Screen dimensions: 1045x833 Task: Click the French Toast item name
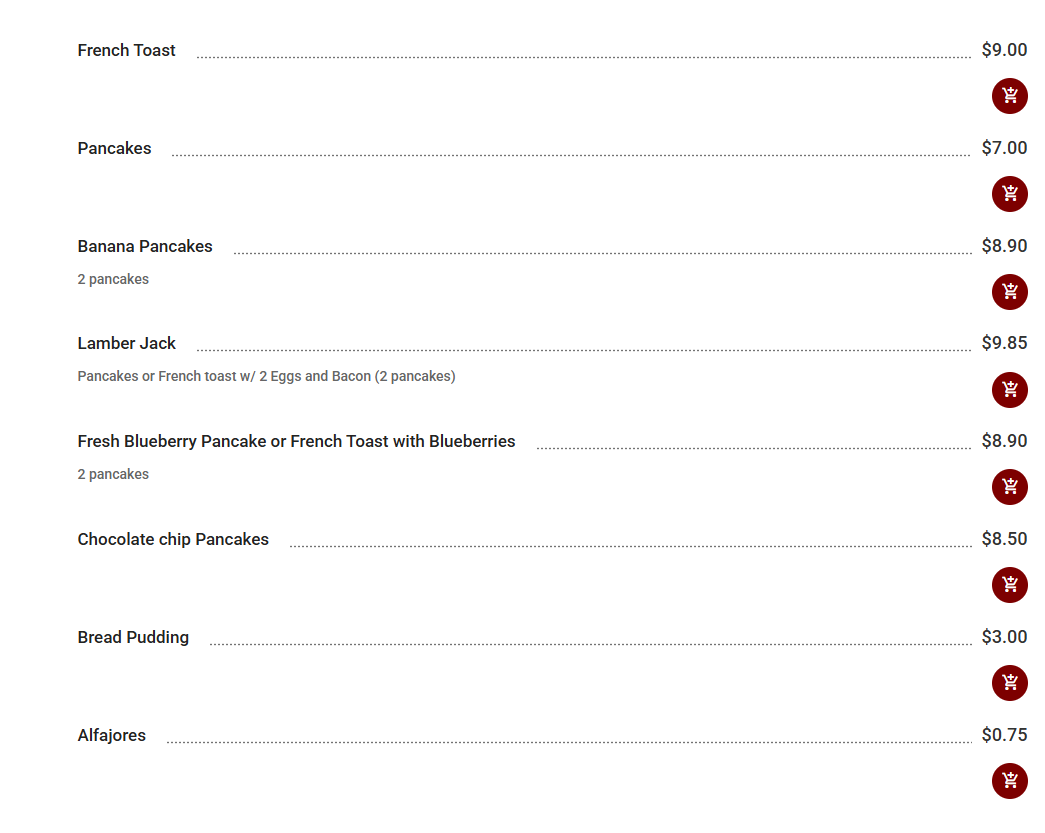pyautogui.click(x=127, y=50)
